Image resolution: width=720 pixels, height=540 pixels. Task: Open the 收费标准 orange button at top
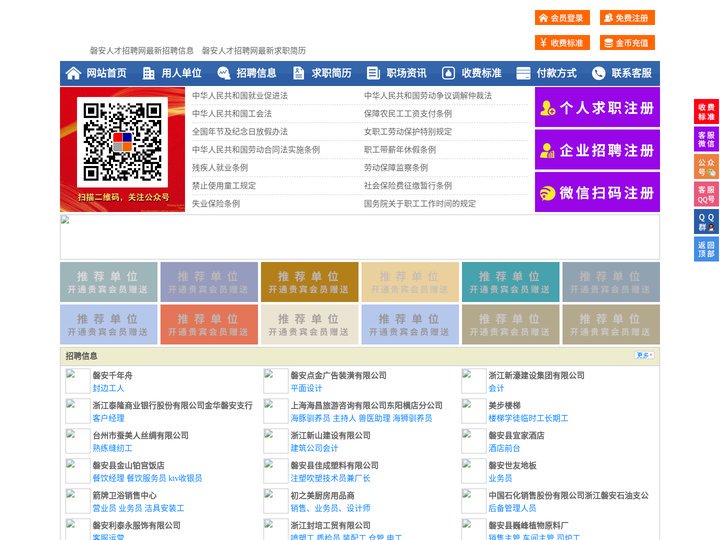tap(562, 43)
